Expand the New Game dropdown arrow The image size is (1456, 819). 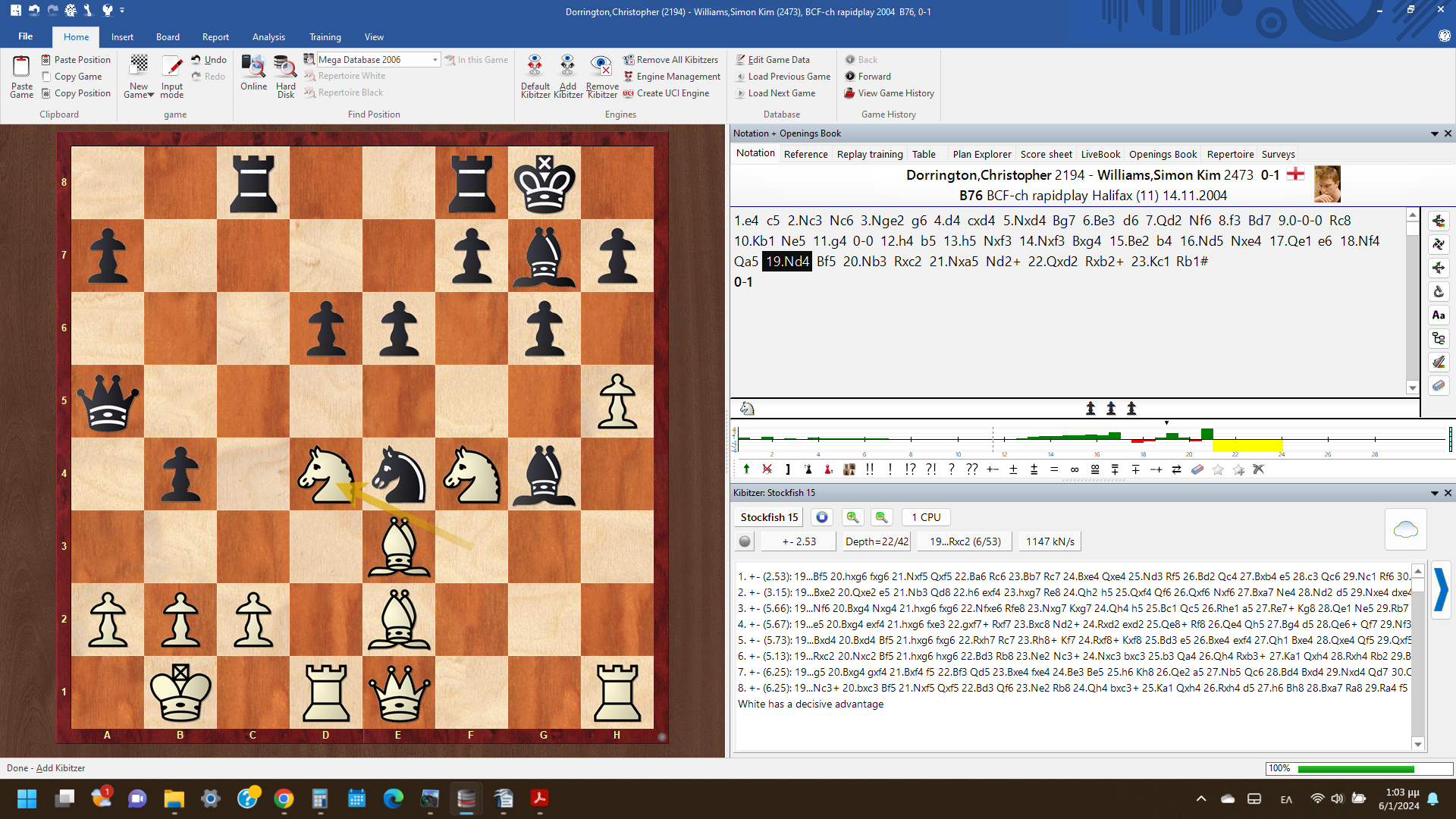[151, 96]
